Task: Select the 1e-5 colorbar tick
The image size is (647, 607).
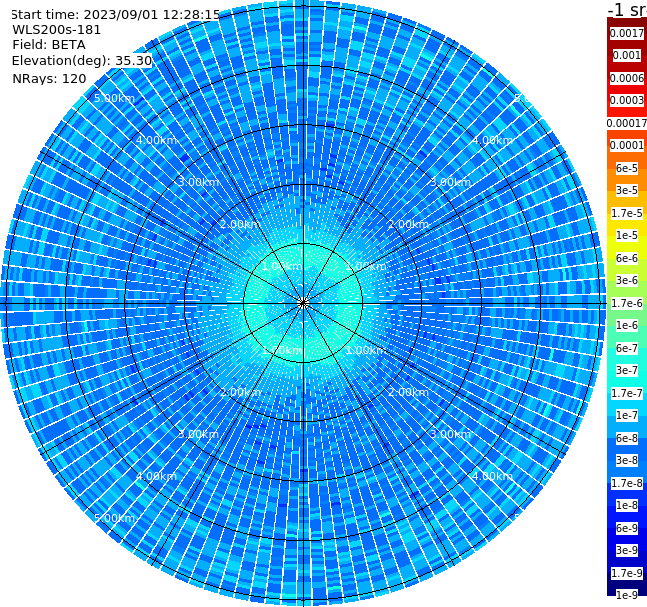Action: [627, 235]
